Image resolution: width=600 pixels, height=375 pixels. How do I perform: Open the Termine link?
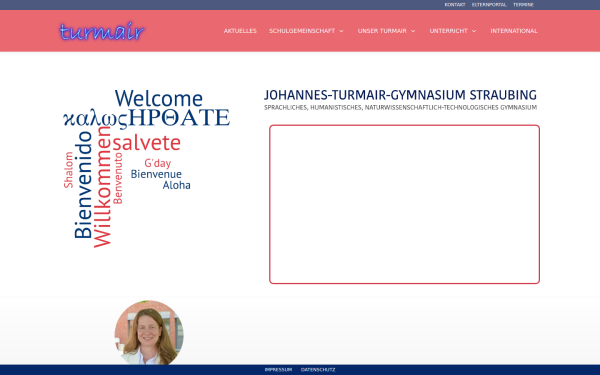(523, 5)
